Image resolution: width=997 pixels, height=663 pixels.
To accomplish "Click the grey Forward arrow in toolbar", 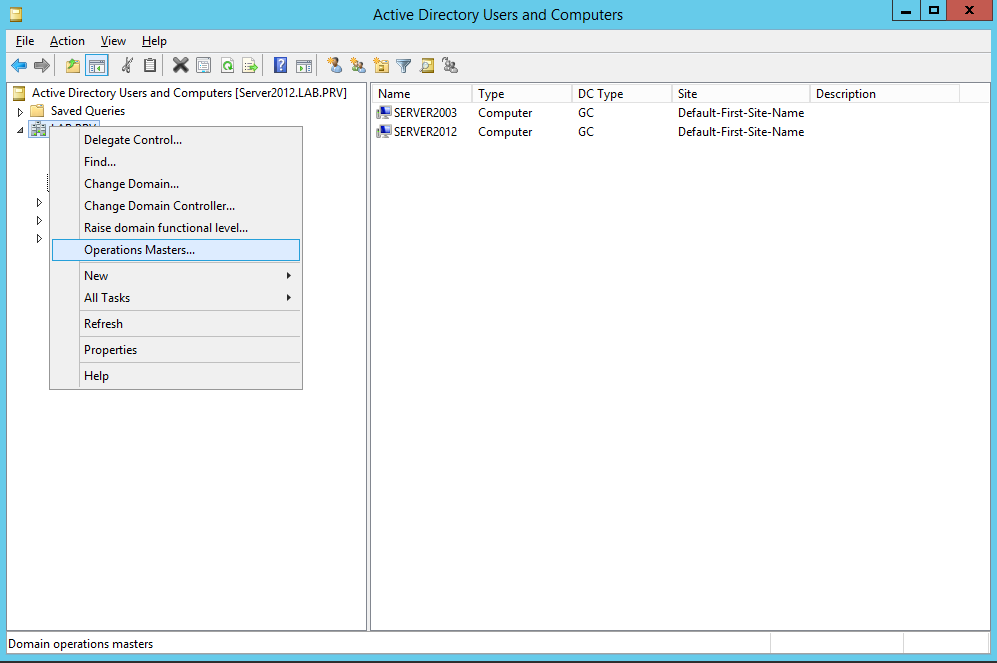I will pyautogui.click(x=42, y=65).
